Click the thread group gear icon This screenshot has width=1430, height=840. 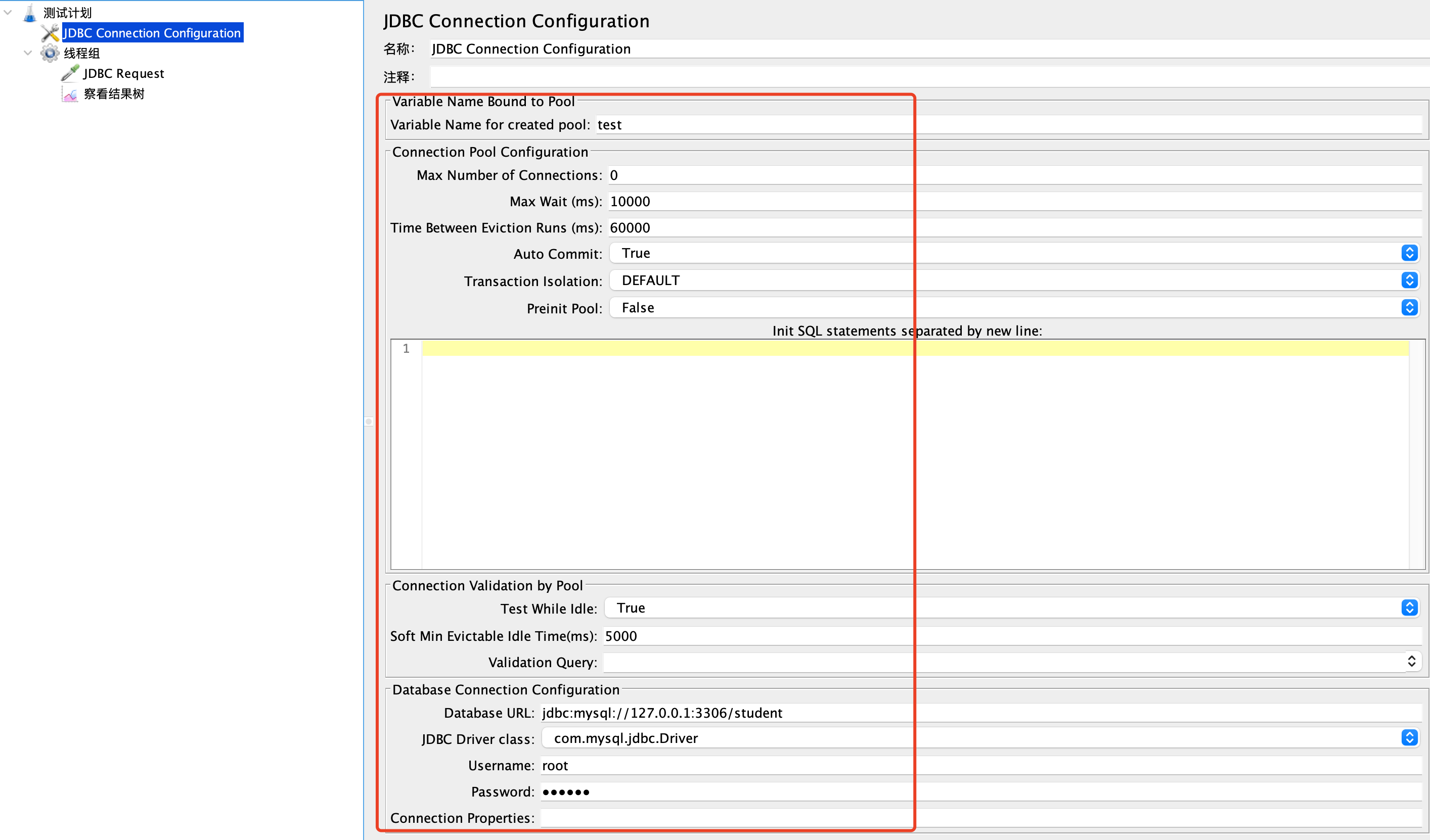coord(50,53)
